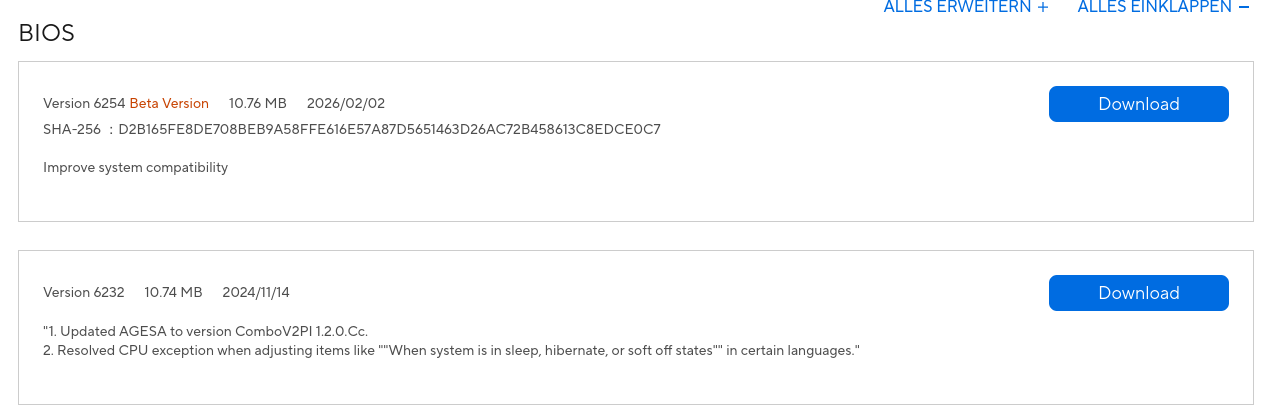Click the SHA-256 hash value string
Image resolution: width=1267 pixels, height=414 pixels.
[389, 129]
